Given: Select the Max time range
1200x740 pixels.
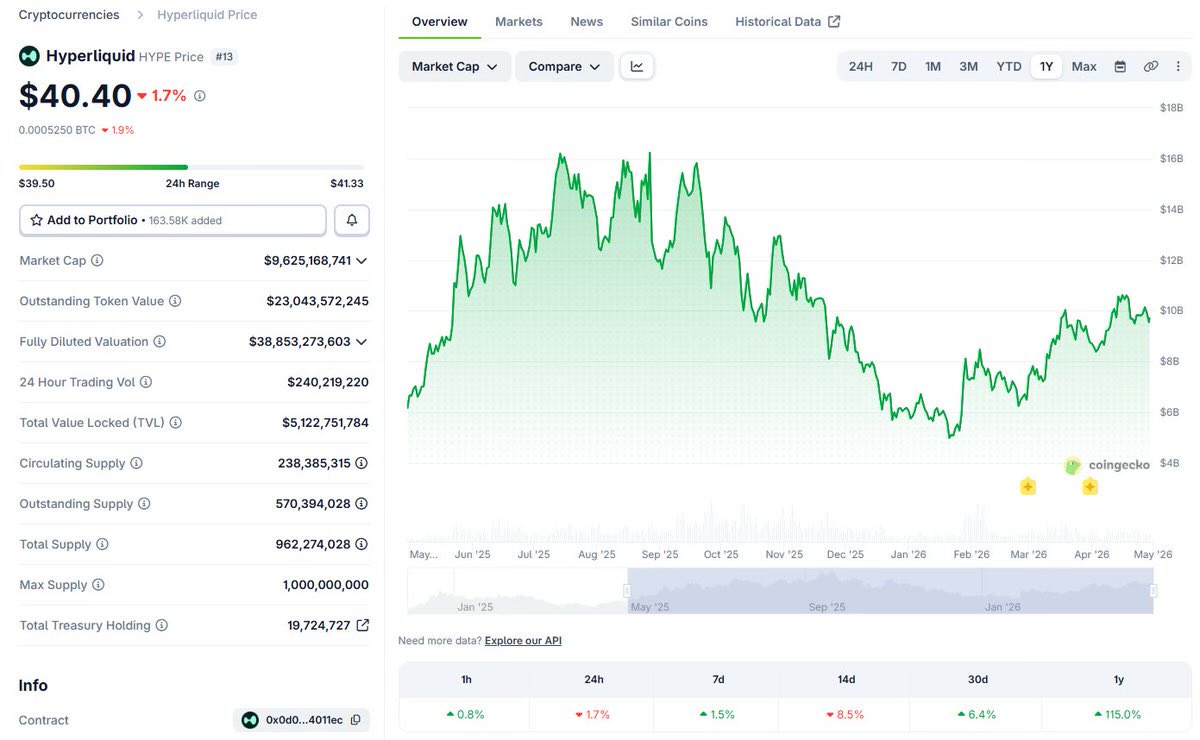Looking at the screenshot, I should (1084, 66).
